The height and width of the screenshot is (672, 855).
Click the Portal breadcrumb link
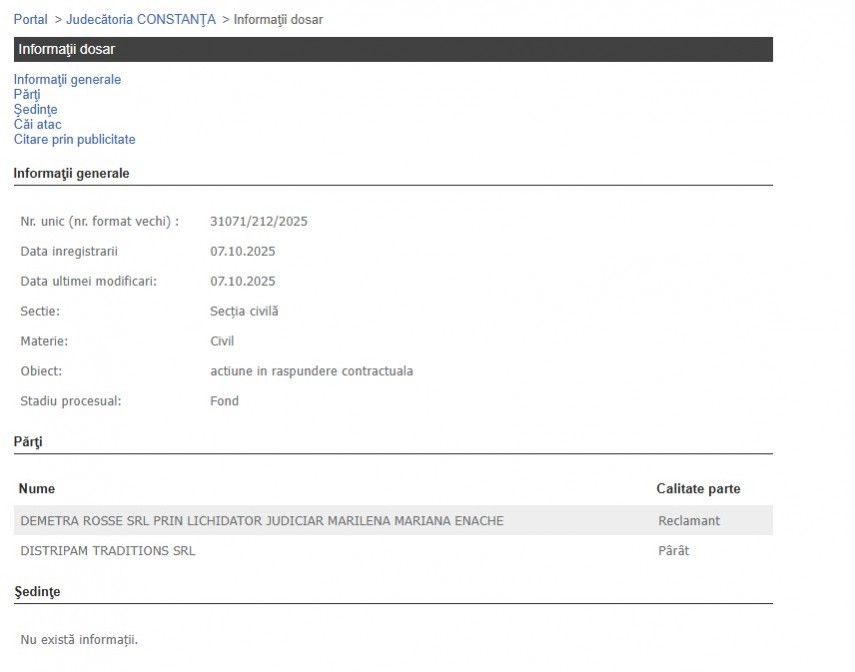click(x=30, y=20)
